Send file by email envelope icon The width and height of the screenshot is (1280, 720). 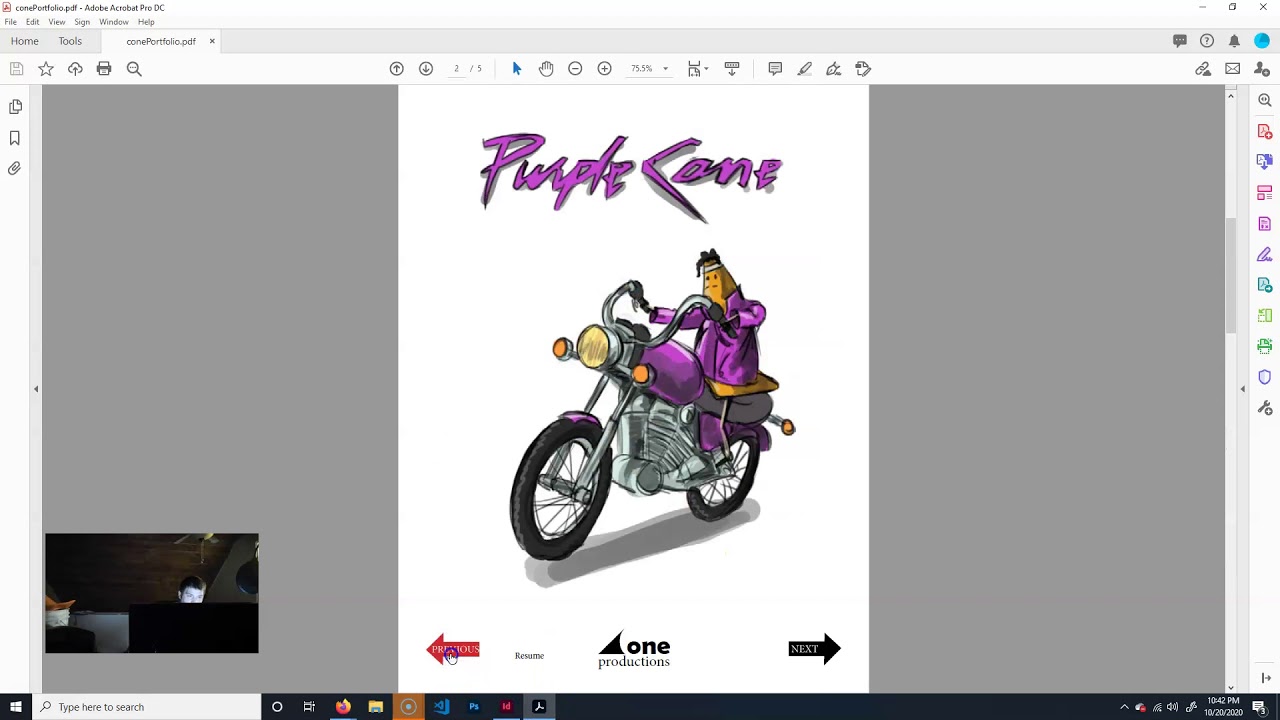(1233, 69)
